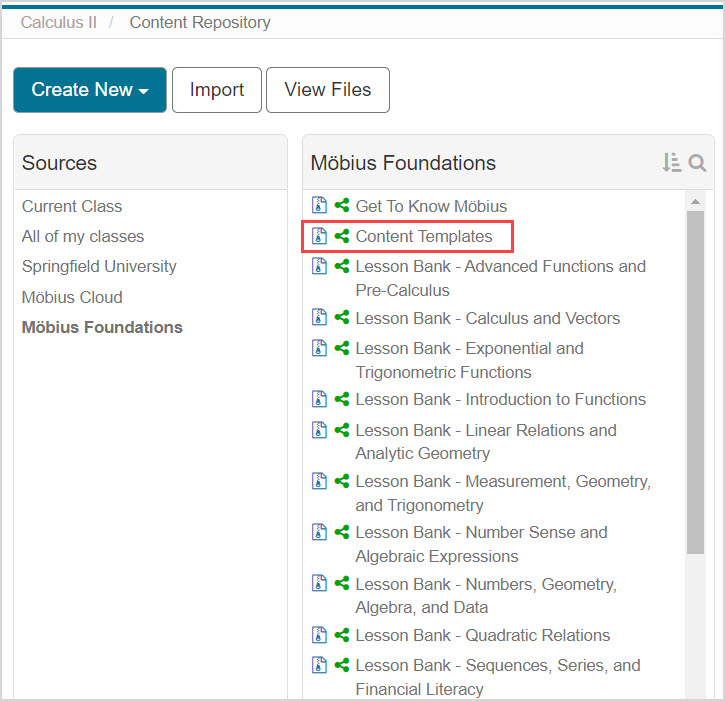This screenshot has height=701, width=725.
Task: Click the document icon beside Lesson Bank - Introduction to Functions
Action: (320, 399)
